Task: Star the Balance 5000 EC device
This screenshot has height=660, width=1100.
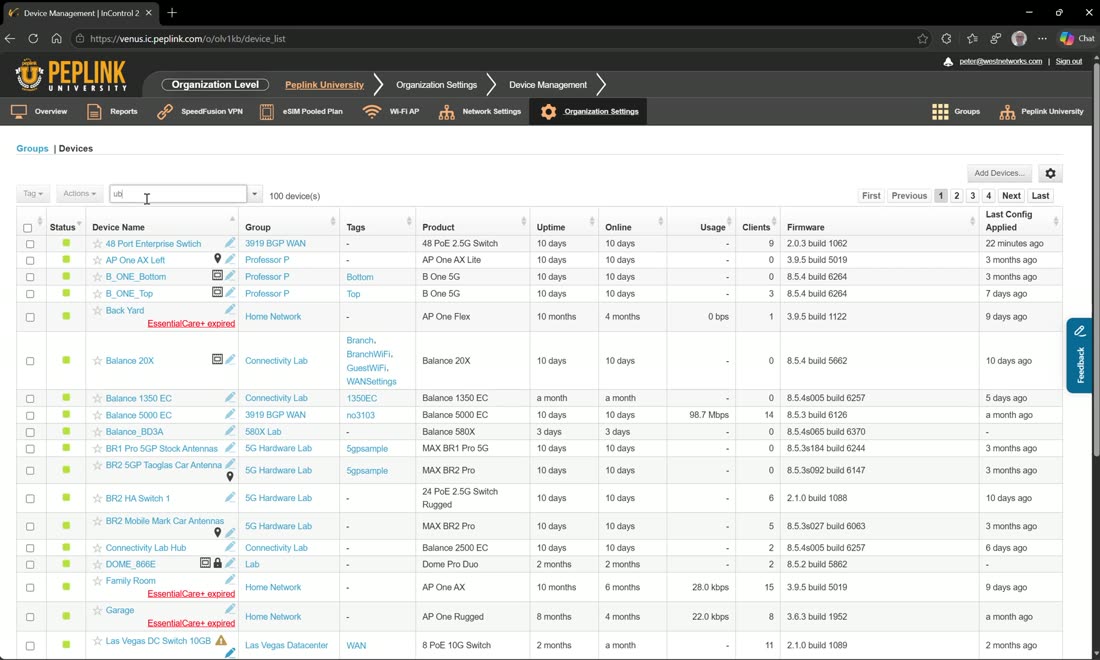Action: [98, 415]
